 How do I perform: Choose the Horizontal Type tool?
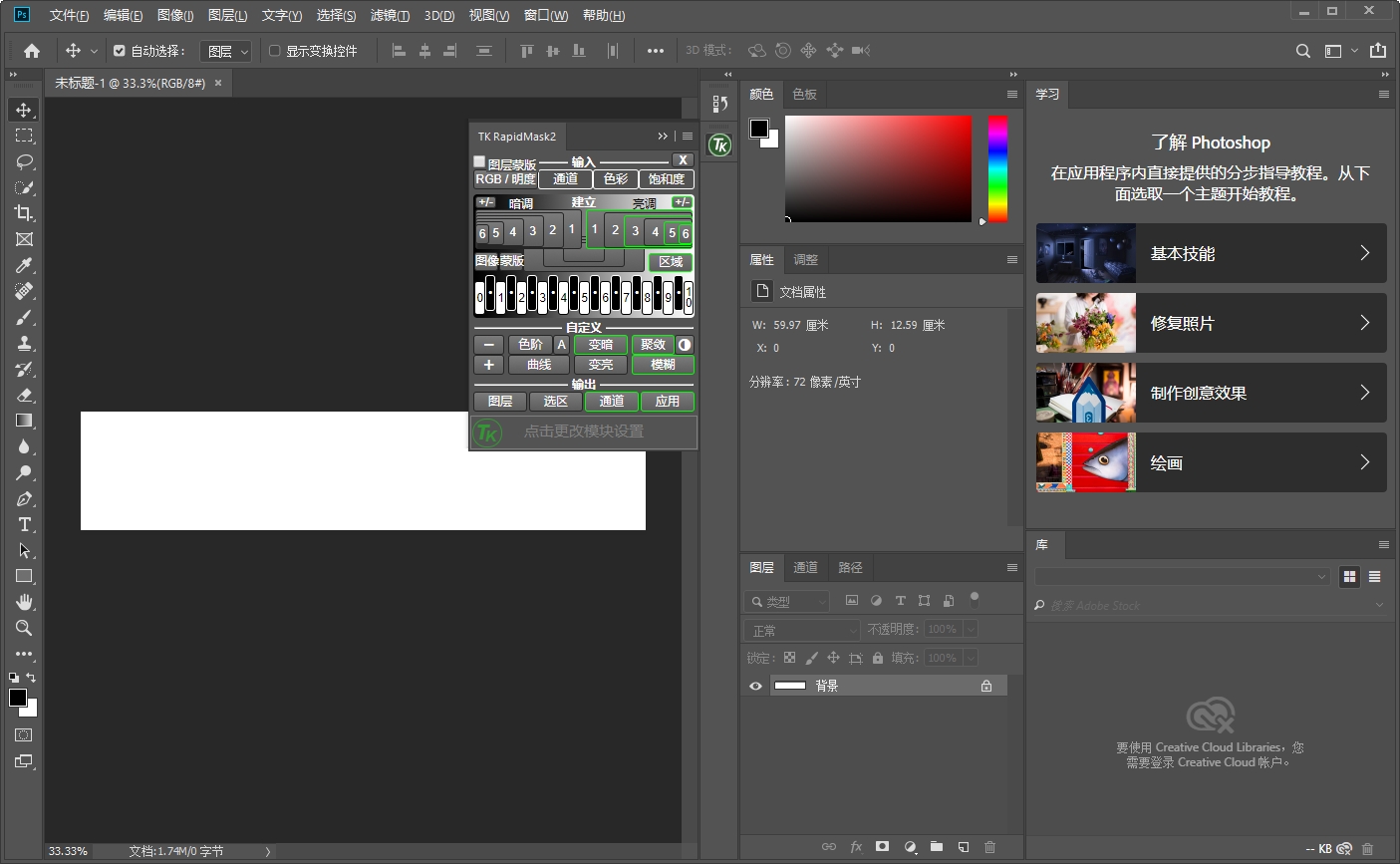point(24,525)
